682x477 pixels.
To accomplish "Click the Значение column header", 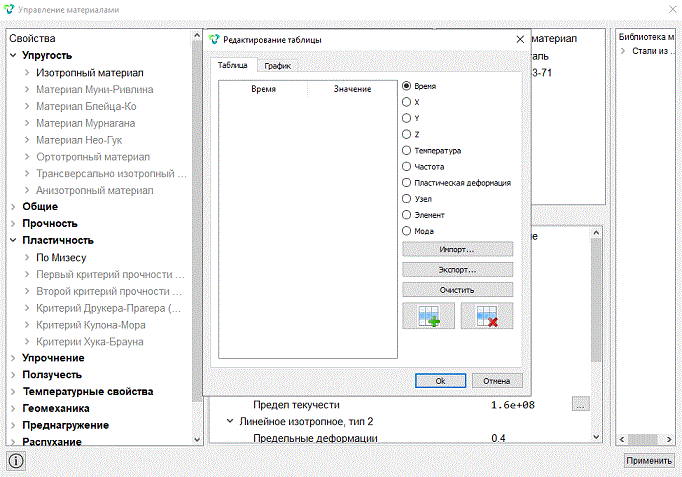I will tap(352, 89).
